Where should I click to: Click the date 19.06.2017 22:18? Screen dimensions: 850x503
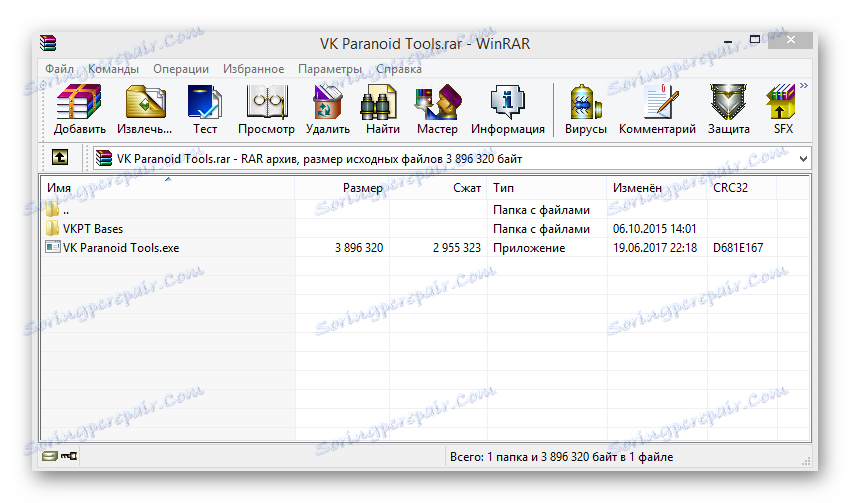coord(655,248)
